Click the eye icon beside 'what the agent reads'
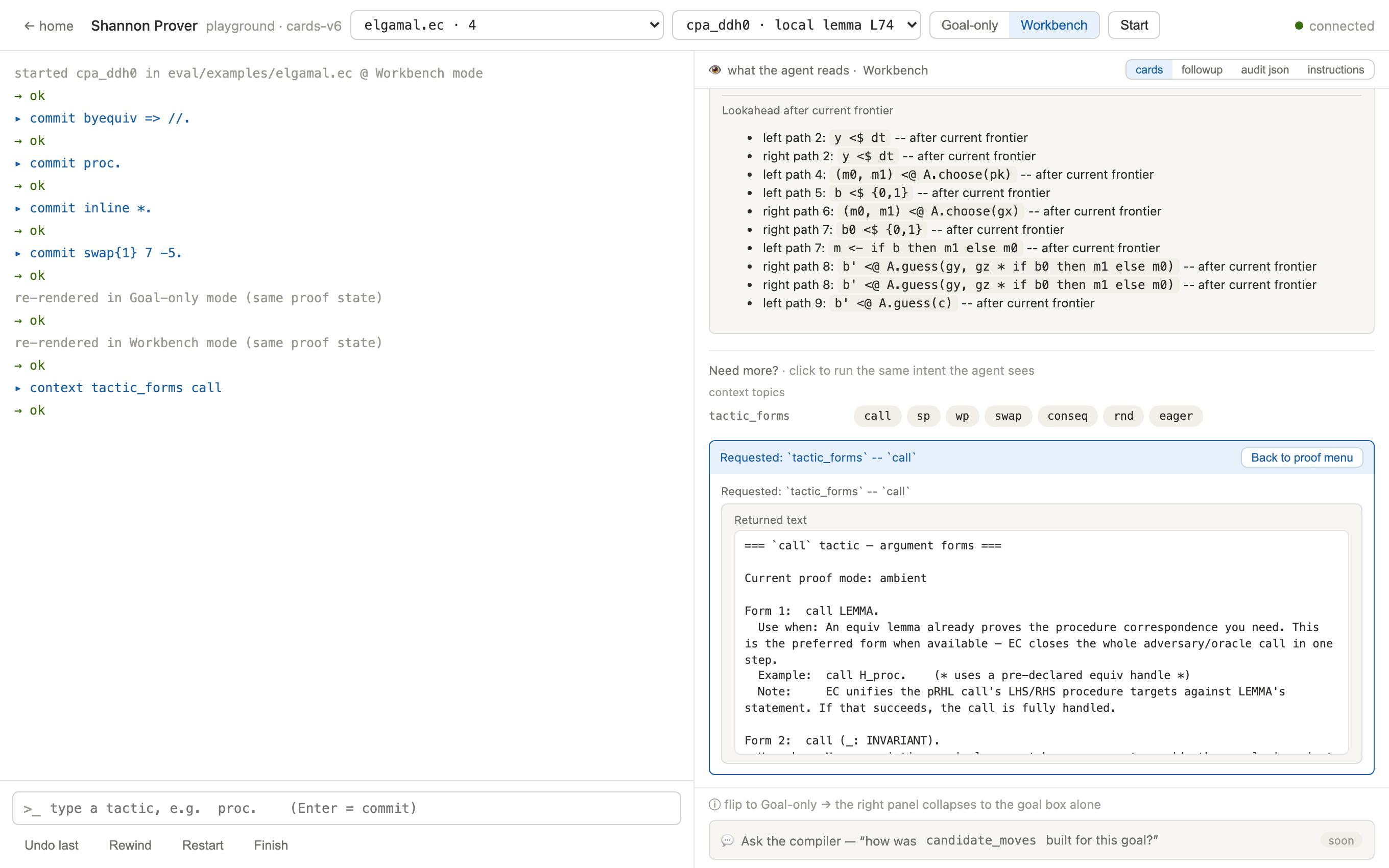Screen dimensions: 1389x868 pyautogui.click(x=714, y=70)
